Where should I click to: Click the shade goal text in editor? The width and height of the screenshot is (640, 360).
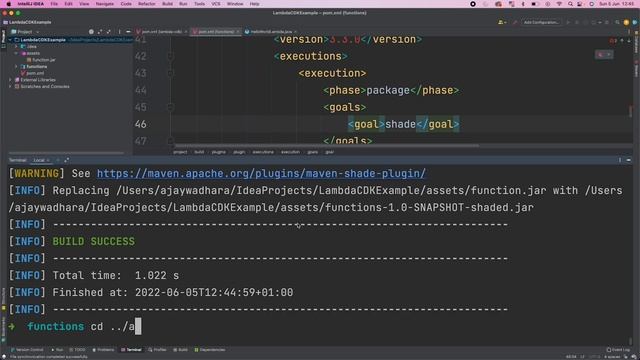pos(400,124)
